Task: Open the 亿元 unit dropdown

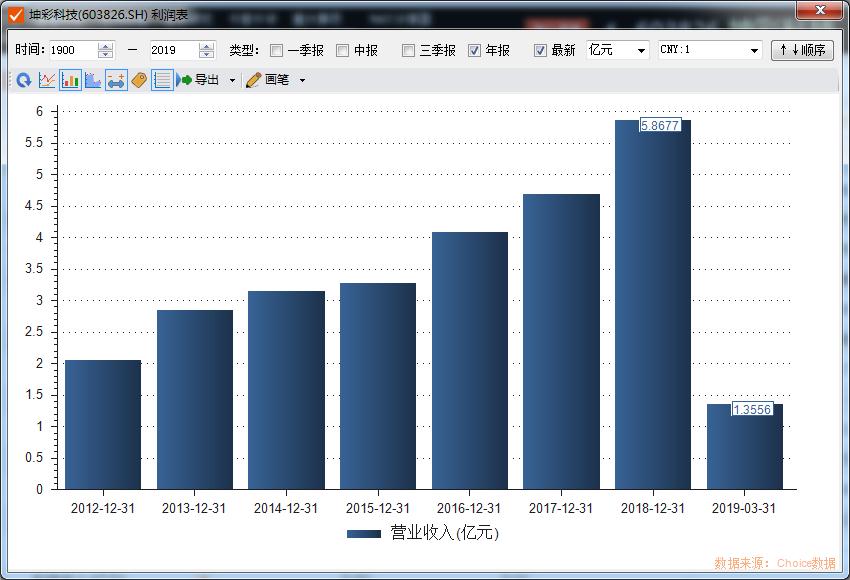Action: [641, 49]
